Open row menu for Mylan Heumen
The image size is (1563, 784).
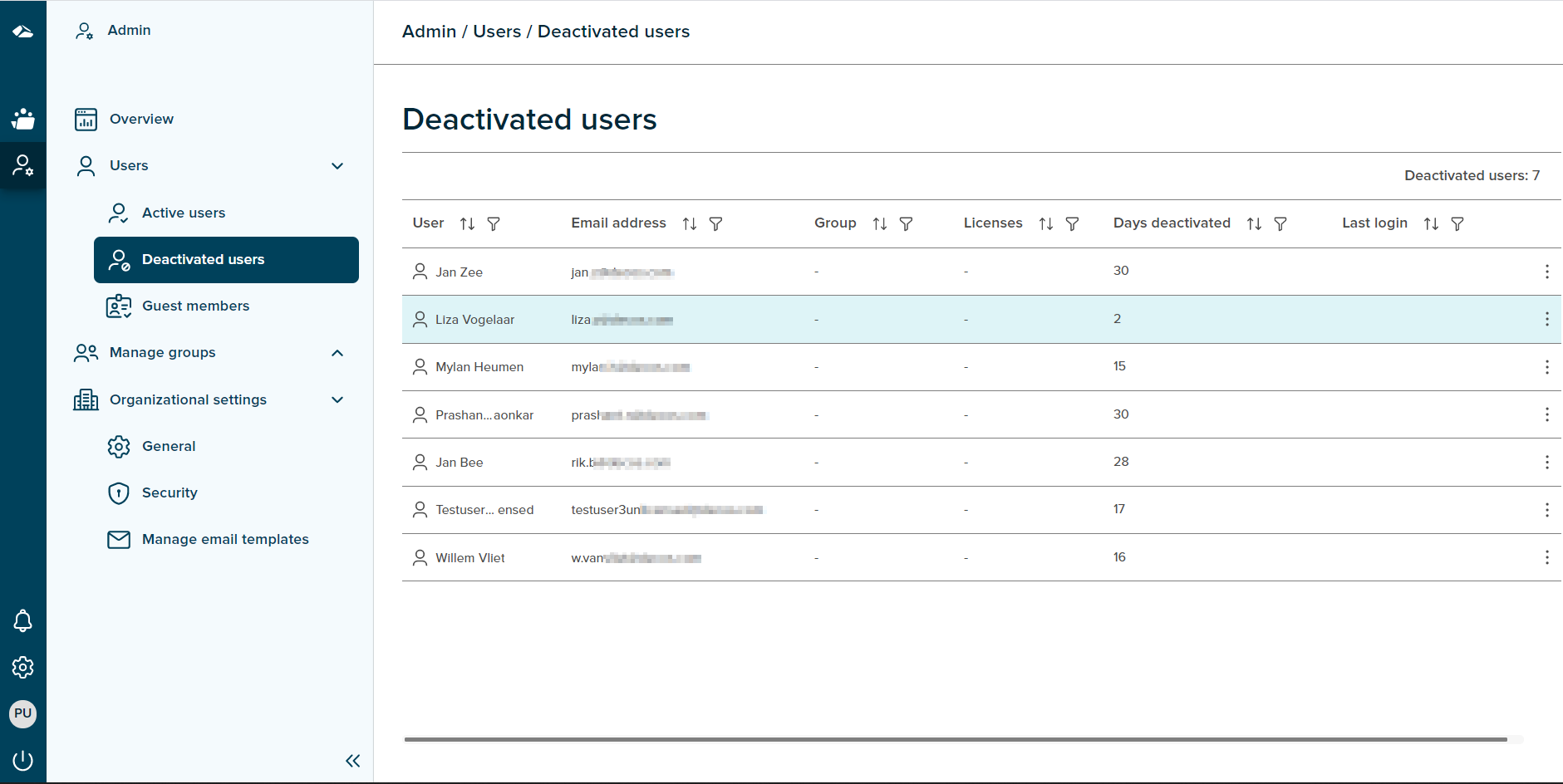1546,367
